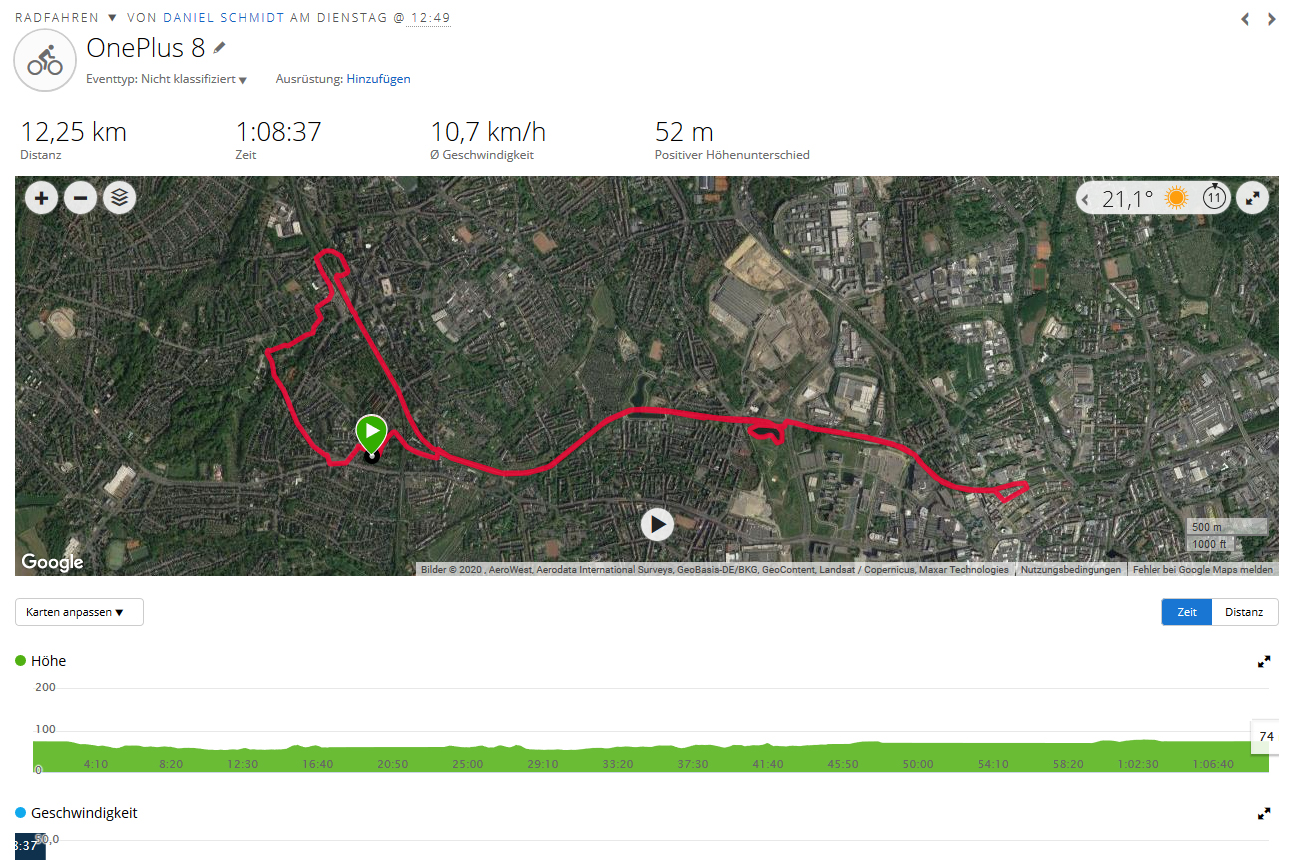Click the cycling activity type icon
Viewport: 1291px width, 860px height.
coord(44,60)
